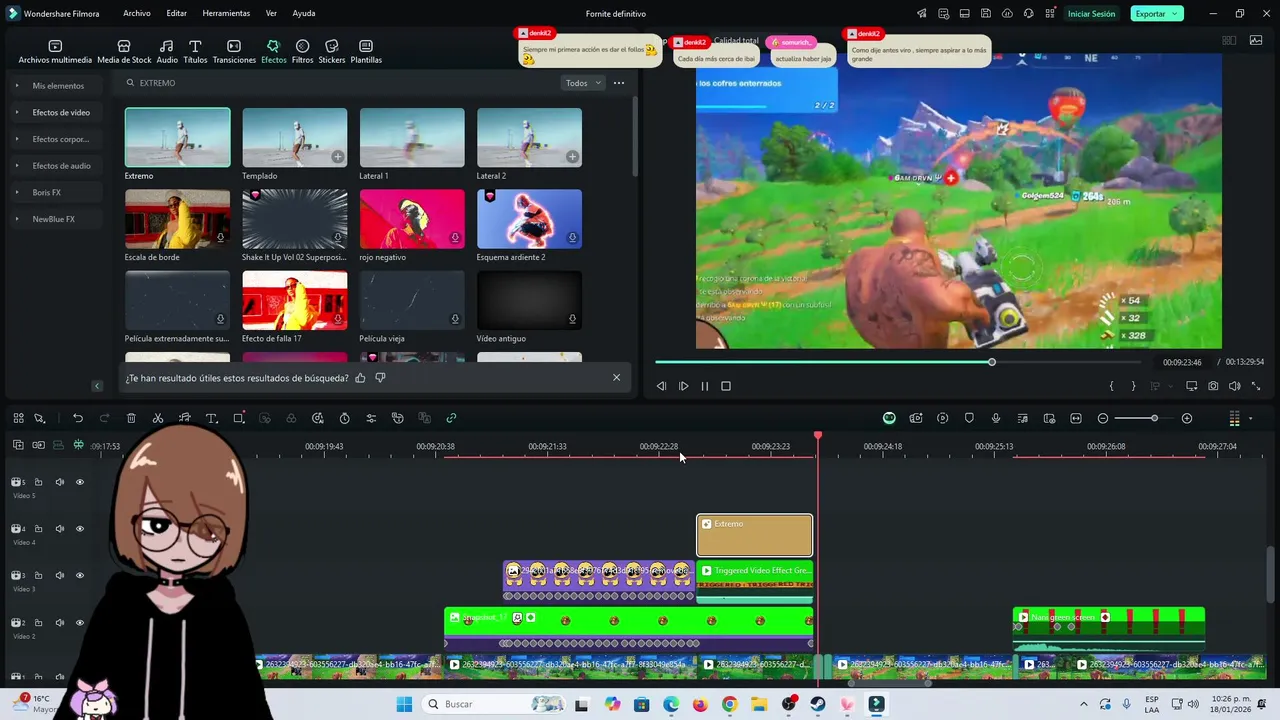This screenshot has height=720, width=1280.
Task: Add the Templado effect with plus icon
Action: 338,157
